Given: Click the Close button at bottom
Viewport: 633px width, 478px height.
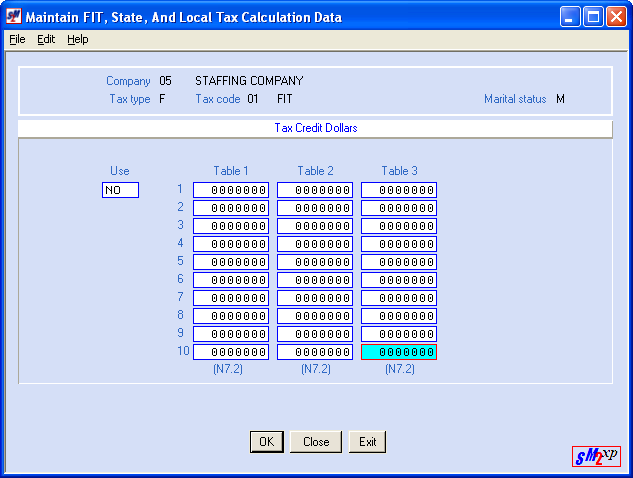Looking at the screenshot, I should [x=316, y=442].
